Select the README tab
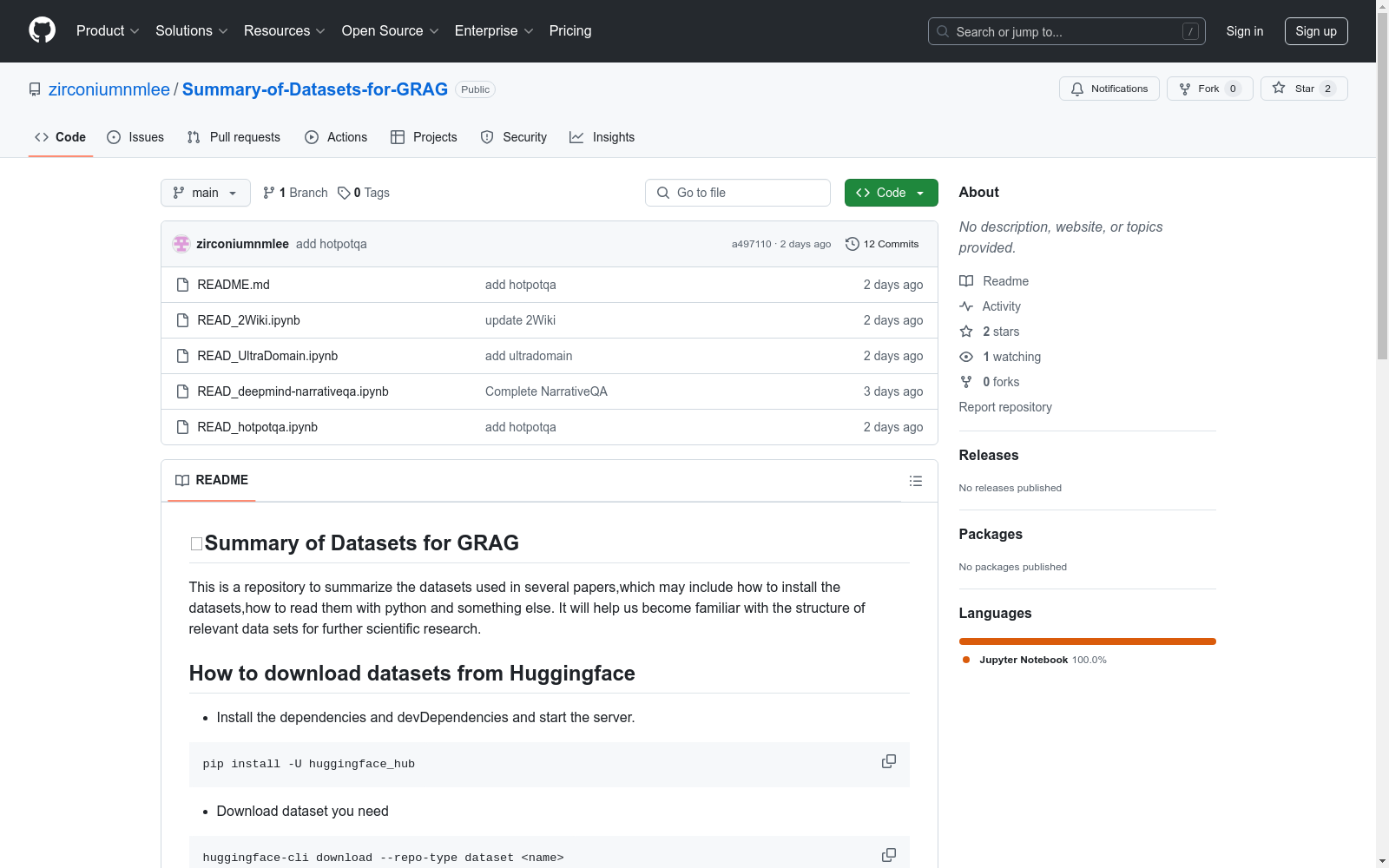Viewport: 1389px width, 868px height. click(212, 481)
